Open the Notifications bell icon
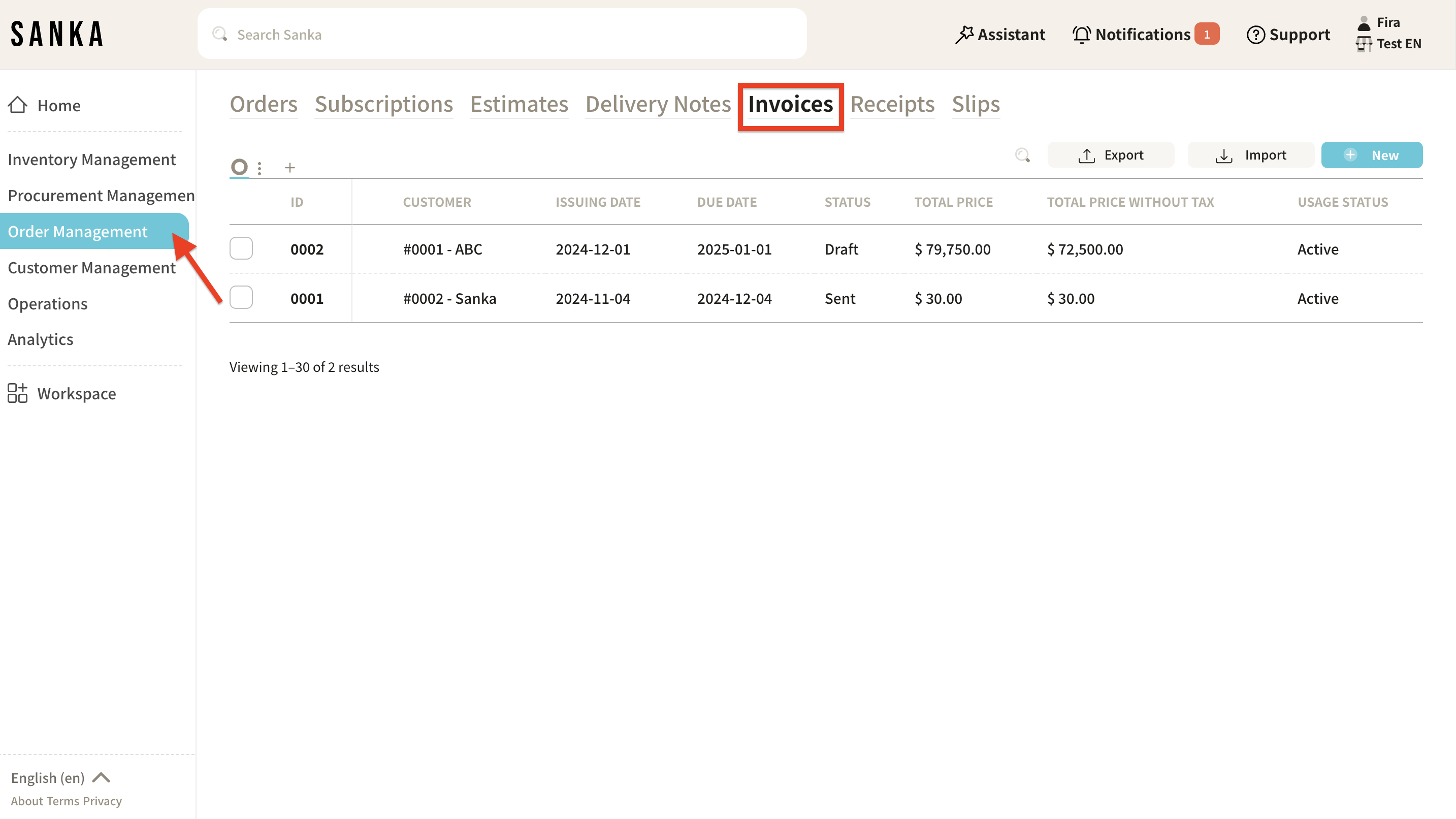Screen dimensions: 1456x819 point(1081,35)
